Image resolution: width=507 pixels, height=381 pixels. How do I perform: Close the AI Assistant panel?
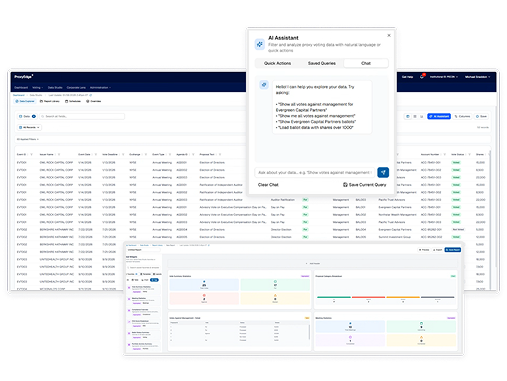389,35
